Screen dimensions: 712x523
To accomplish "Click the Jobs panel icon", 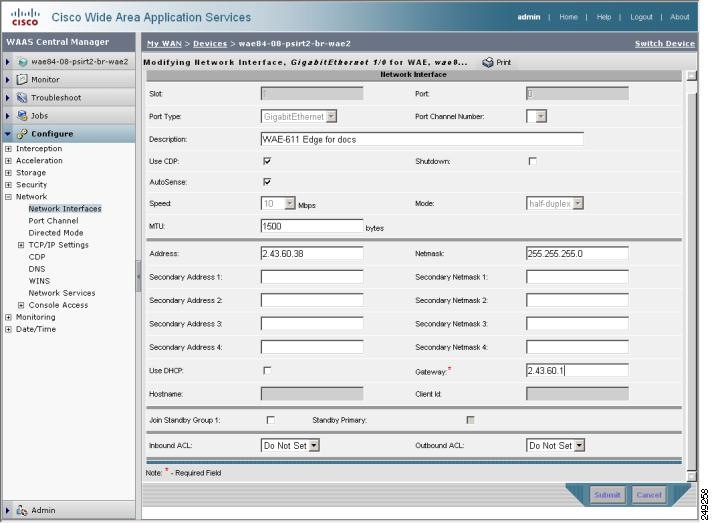I will click(22, 115).
